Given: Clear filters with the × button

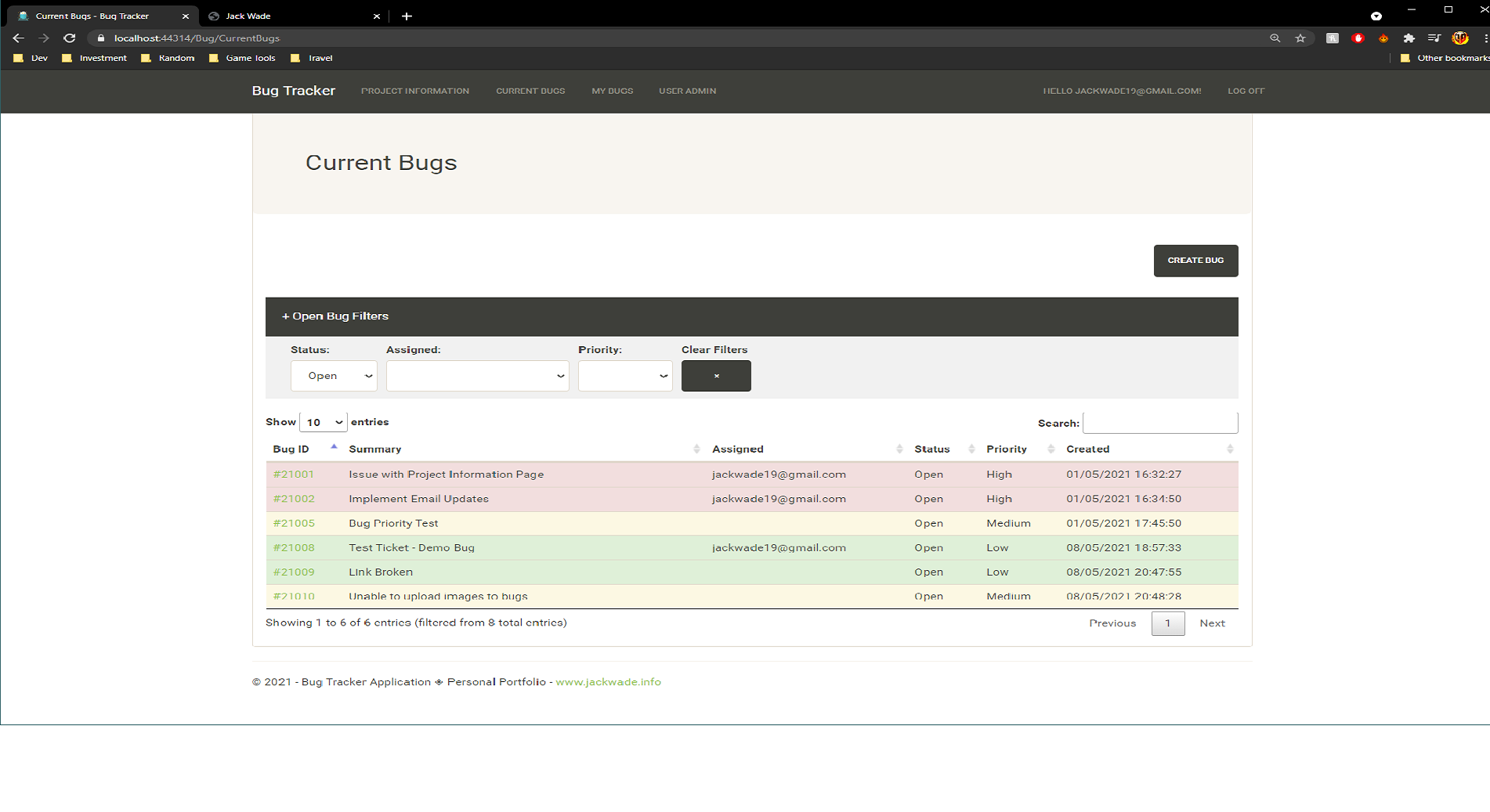Looking at the screenshot, I should (715, 376).
